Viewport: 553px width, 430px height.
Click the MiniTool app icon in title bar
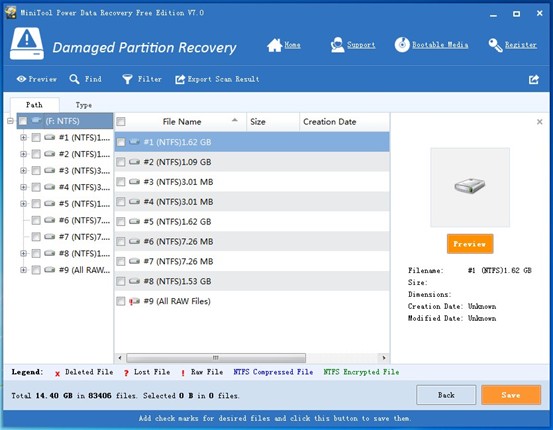coord(10,13)
